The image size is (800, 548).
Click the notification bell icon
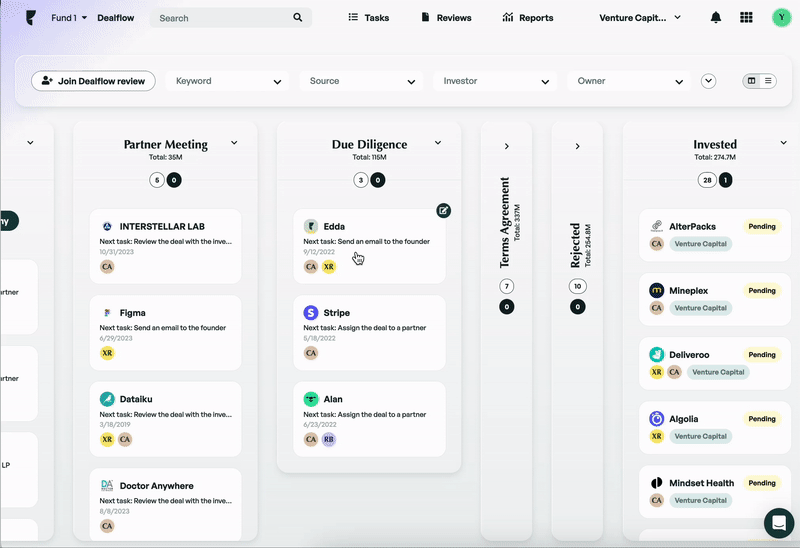(x=716, y=18)
